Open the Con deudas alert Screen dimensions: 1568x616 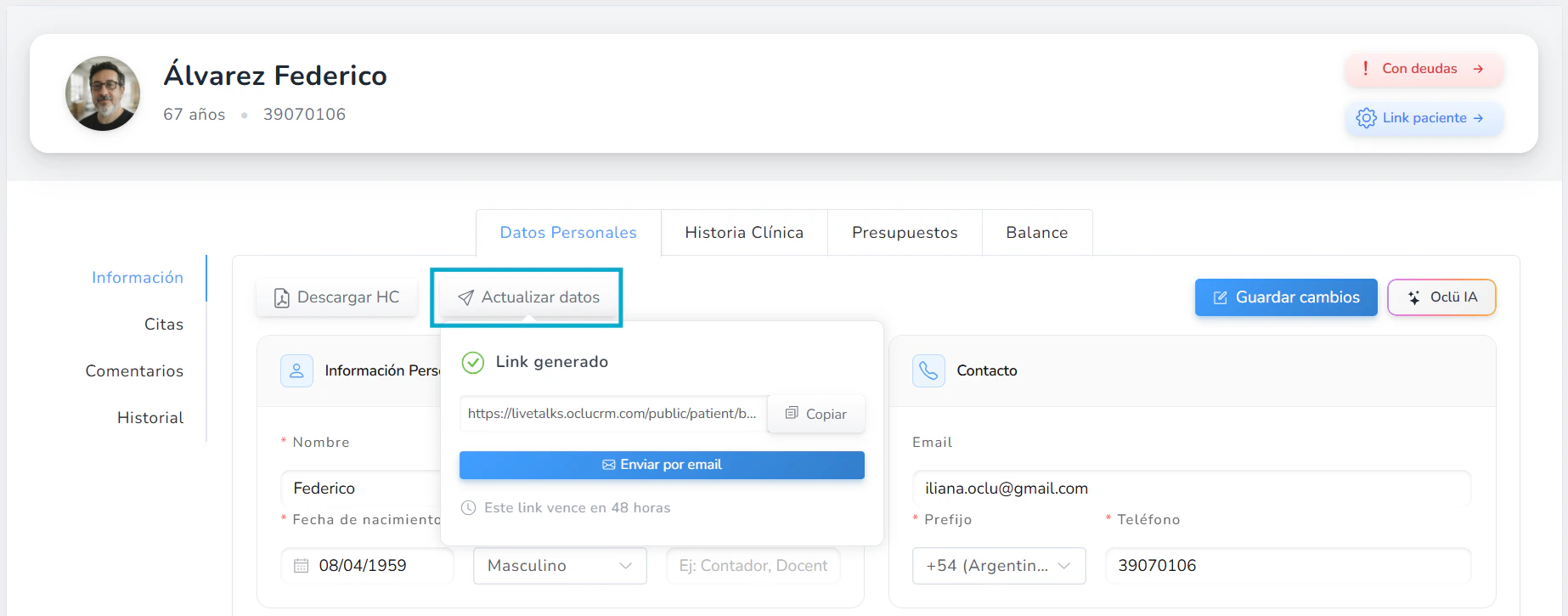click(1424, 69)
